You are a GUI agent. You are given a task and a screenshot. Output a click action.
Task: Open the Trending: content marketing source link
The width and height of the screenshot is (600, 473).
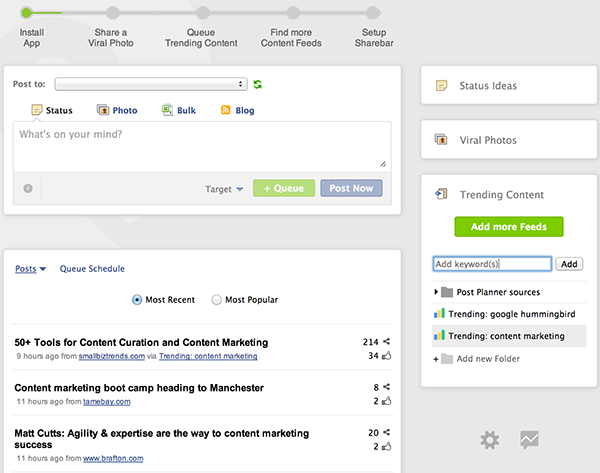[208, 356]
